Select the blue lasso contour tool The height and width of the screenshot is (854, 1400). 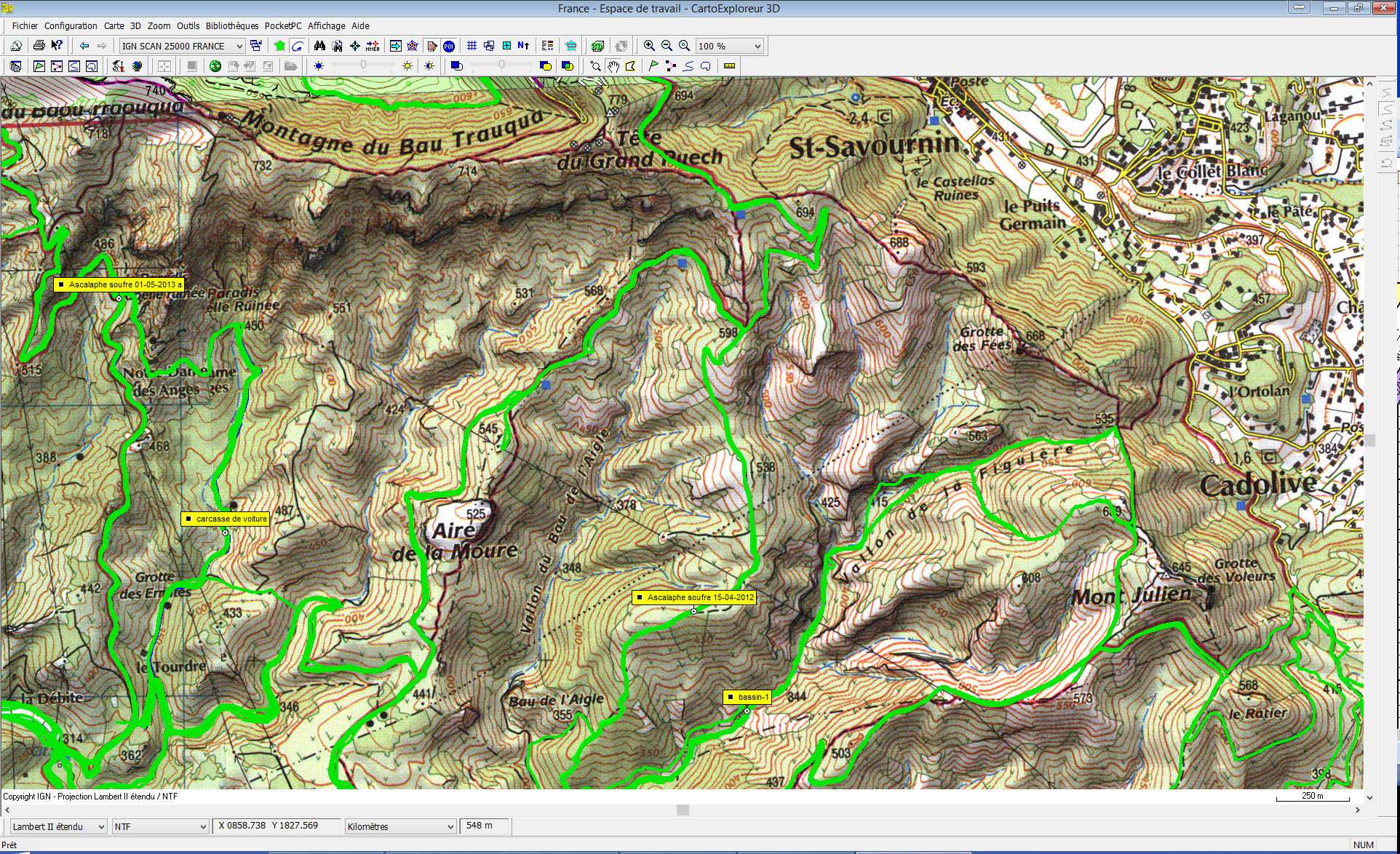coord(706,66)
